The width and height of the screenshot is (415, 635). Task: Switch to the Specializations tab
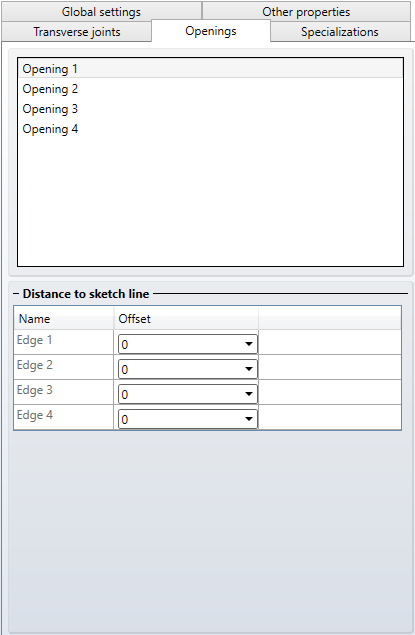pos(340,32)
